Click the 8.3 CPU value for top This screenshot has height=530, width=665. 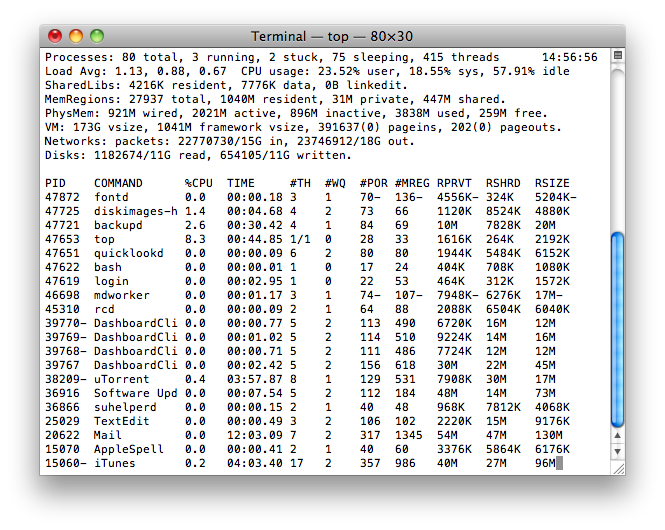click(x=195, y=239)
